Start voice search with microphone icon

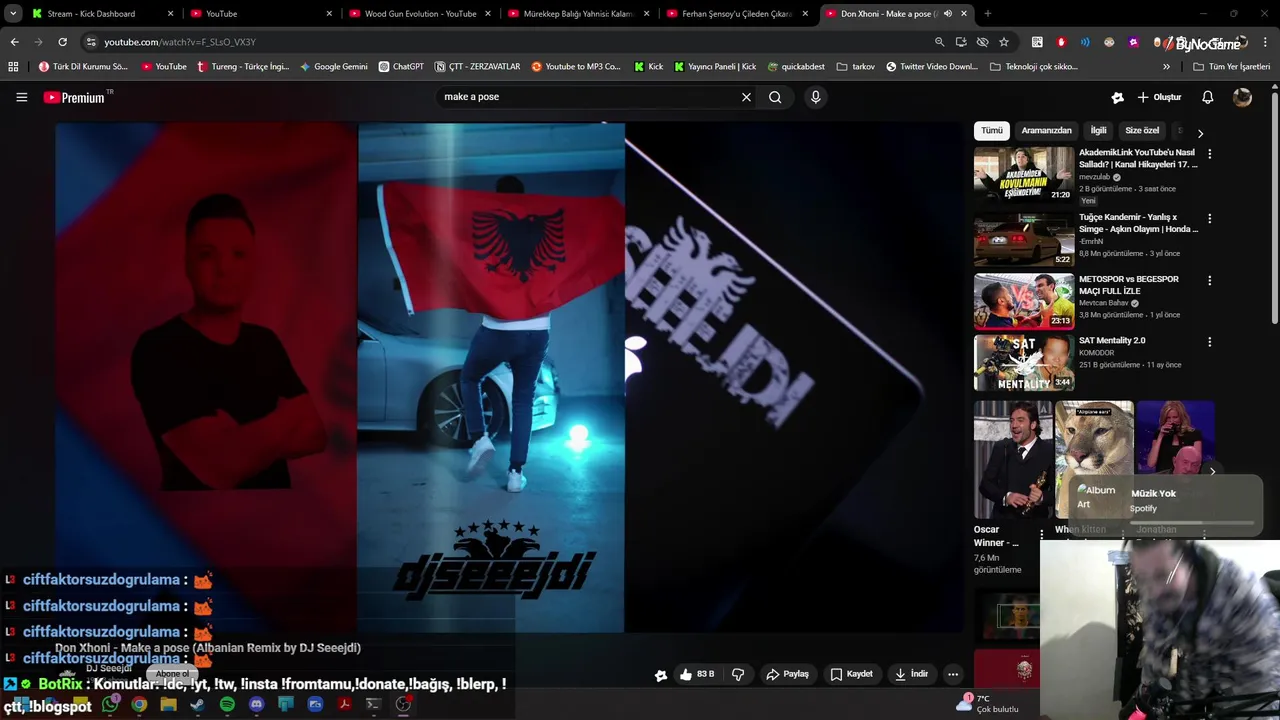click(815, 97)
